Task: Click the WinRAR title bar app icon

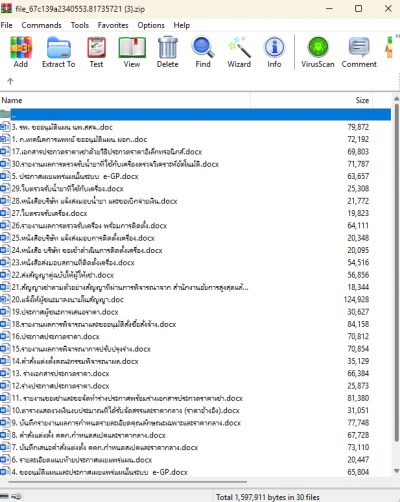Action: coord(6,8)
